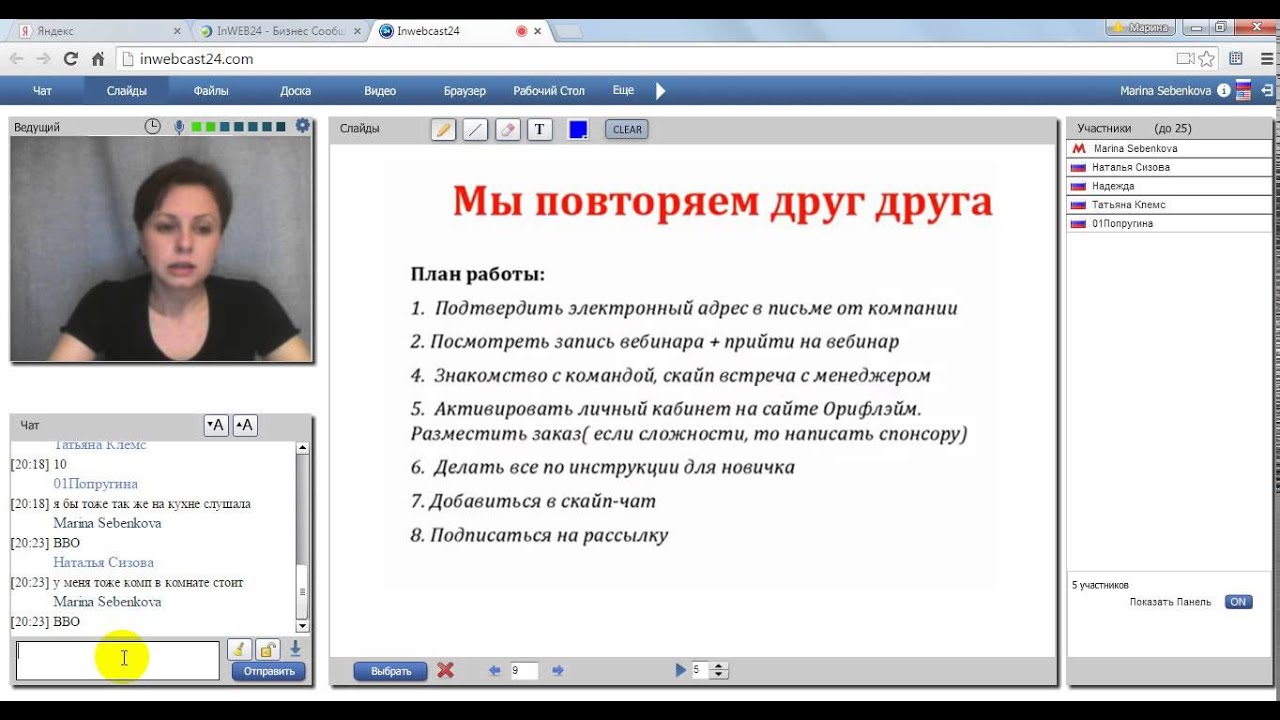Click the logout exit icon
1280x720 pixels.
(1267, 91)
